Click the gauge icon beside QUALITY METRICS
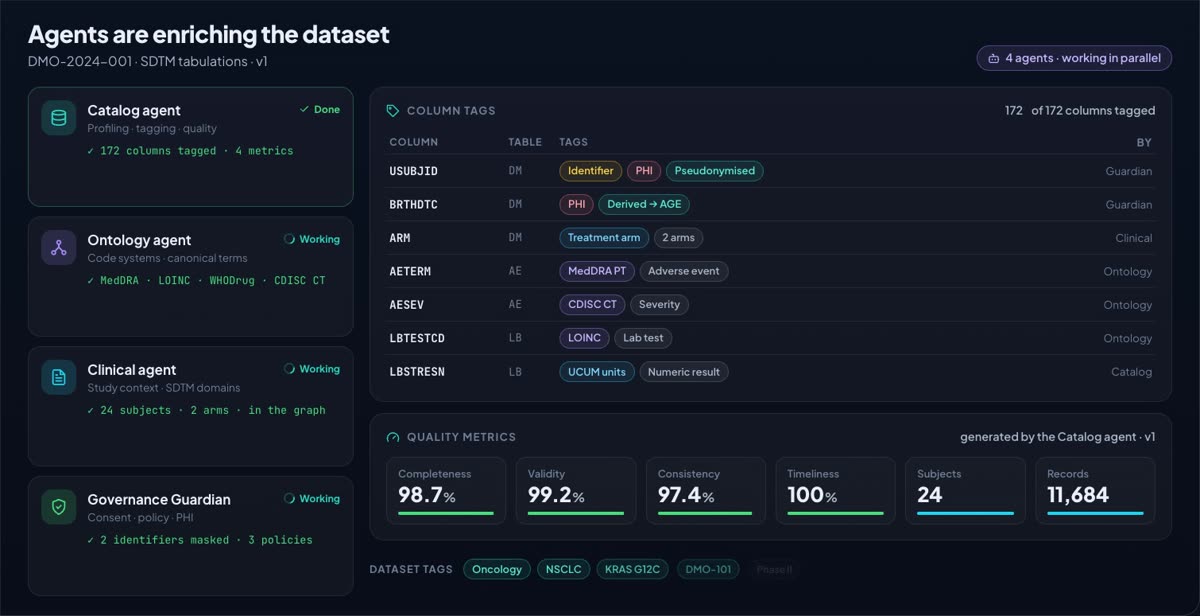 [x=393, y=437]
